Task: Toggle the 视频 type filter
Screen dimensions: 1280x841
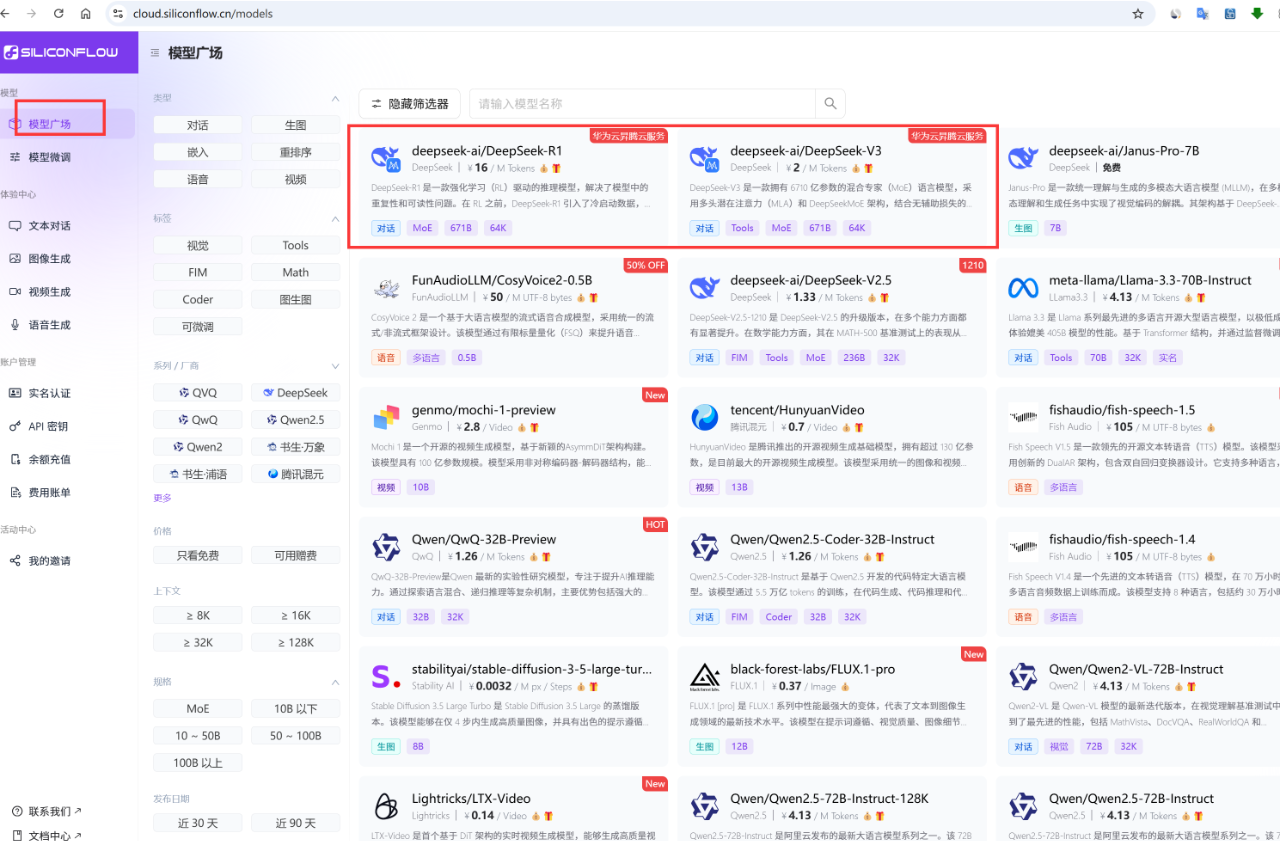Action: tap(295, 179)
